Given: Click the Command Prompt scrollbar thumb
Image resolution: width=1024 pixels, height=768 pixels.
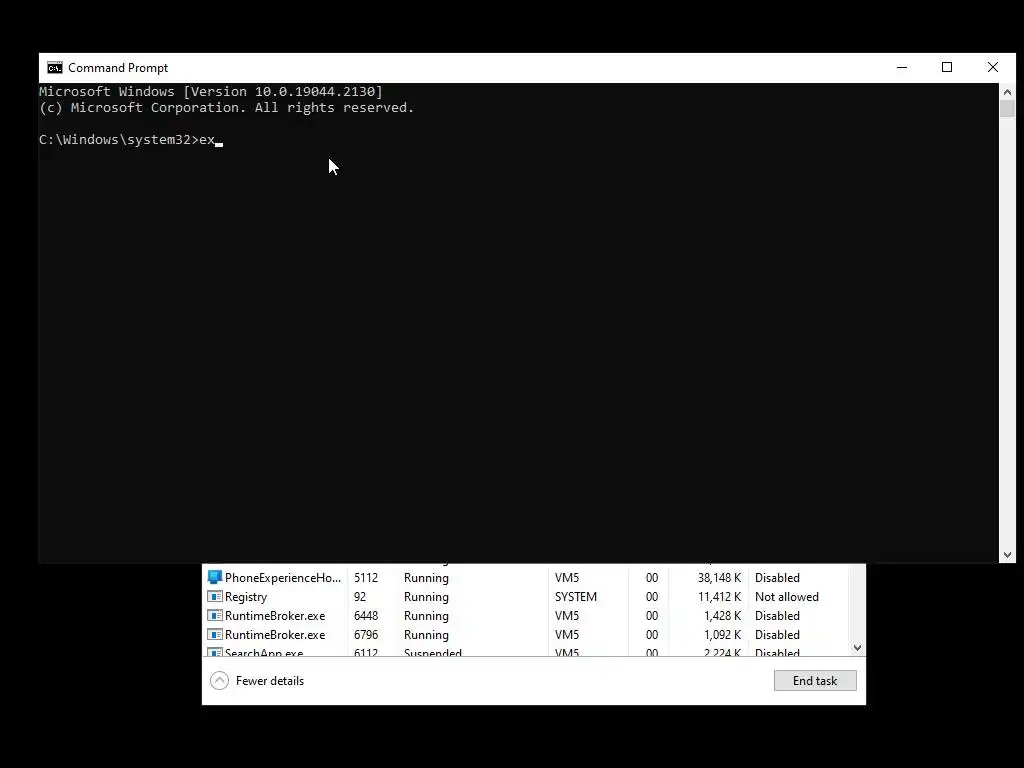Looking at the screenshot, I should [1007, 108].
